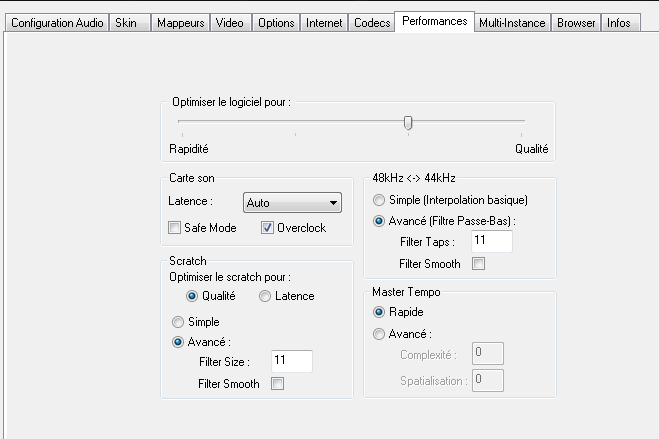
Task: Toggle Filter Smooth checkbox under Scratch
Action: click(277, 384)
